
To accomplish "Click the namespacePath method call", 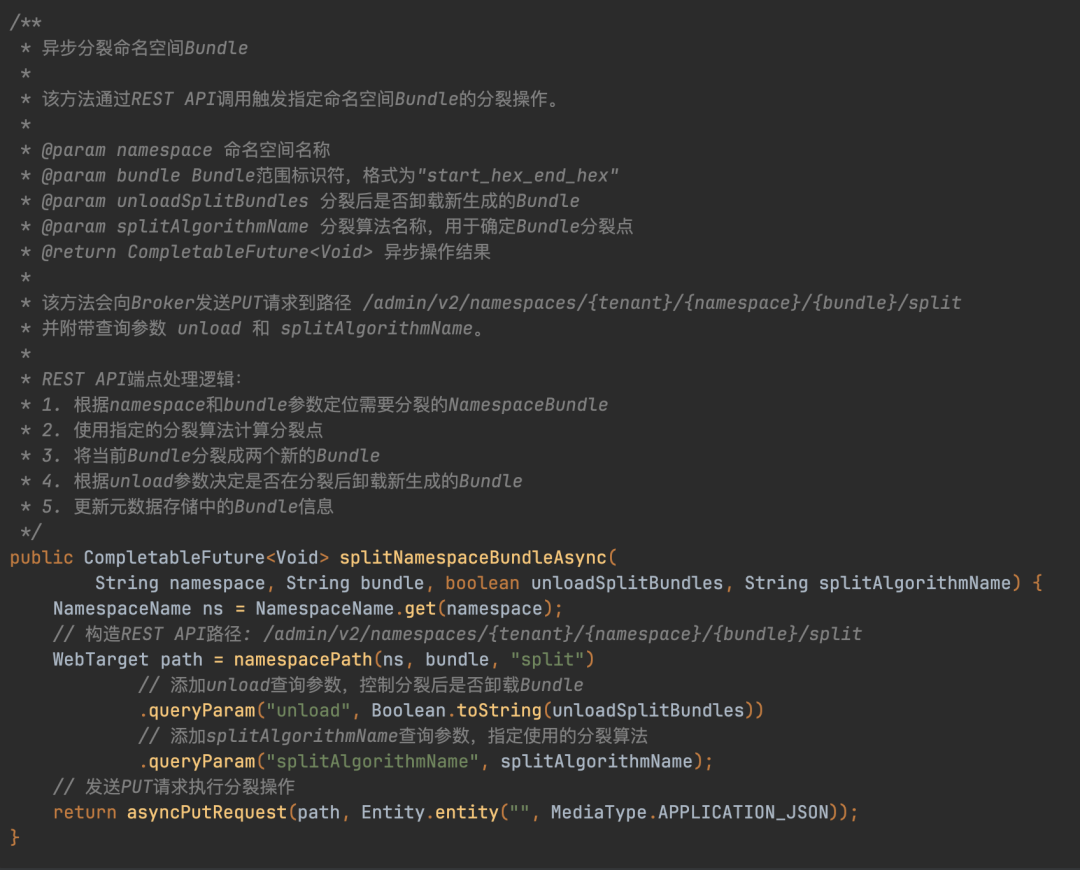I will (x=303, y=659).
